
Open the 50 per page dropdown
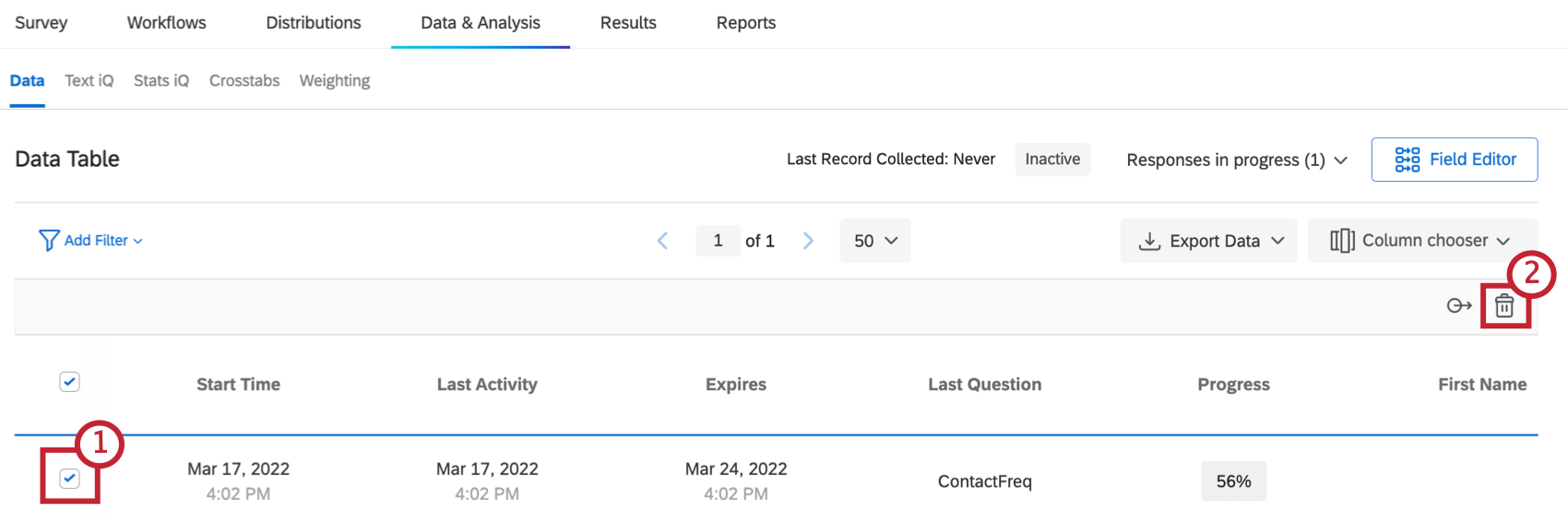pos(874,241)
